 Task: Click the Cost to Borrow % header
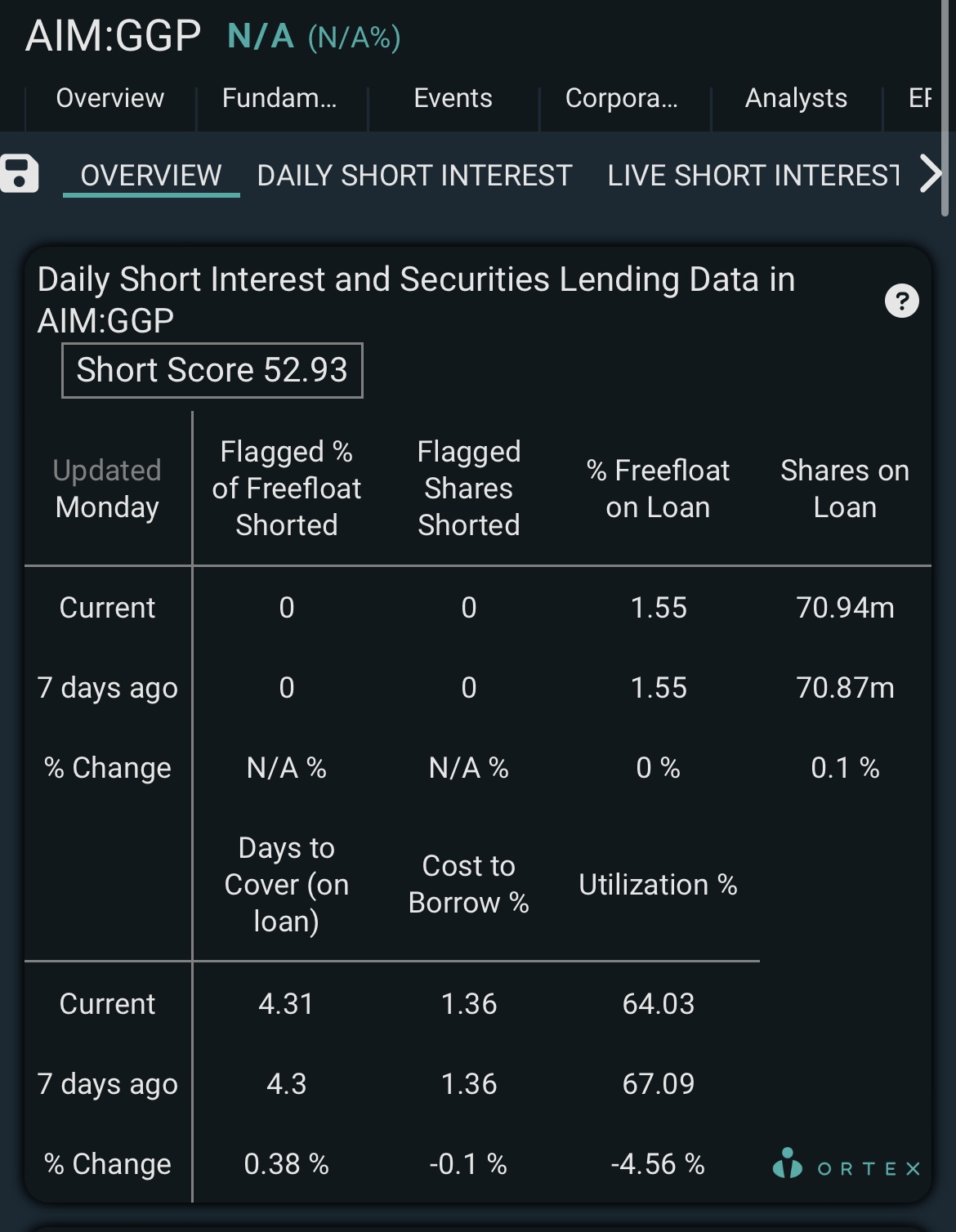(x=468, y=884)
